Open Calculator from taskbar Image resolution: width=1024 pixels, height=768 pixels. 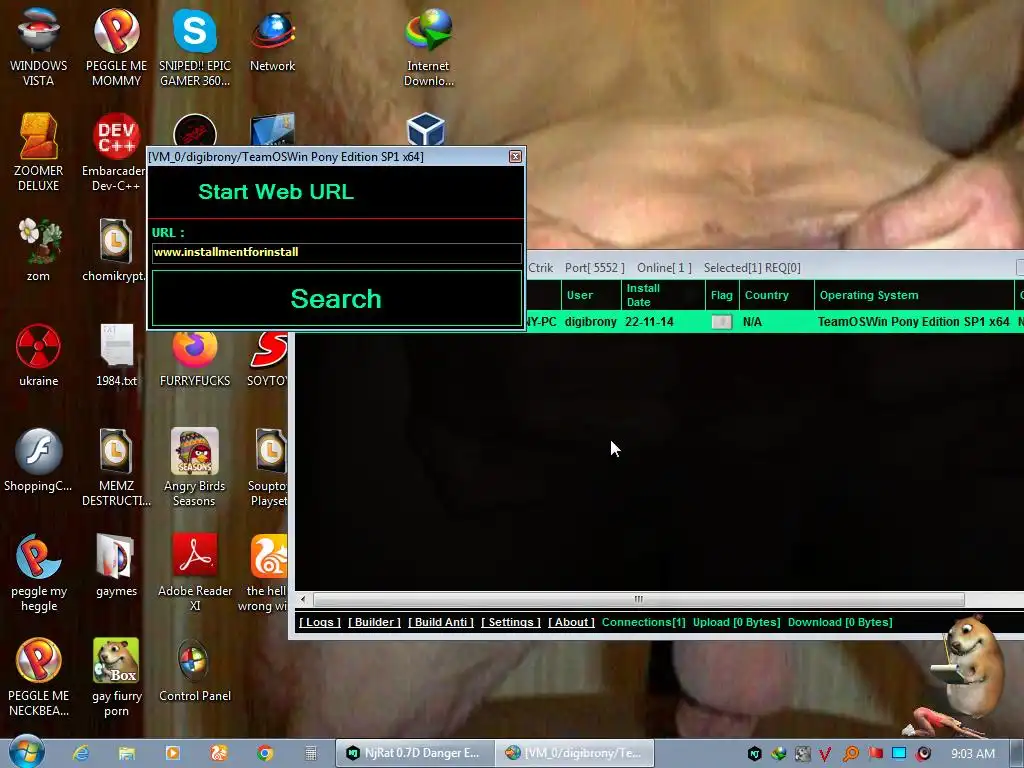(311, 753)
